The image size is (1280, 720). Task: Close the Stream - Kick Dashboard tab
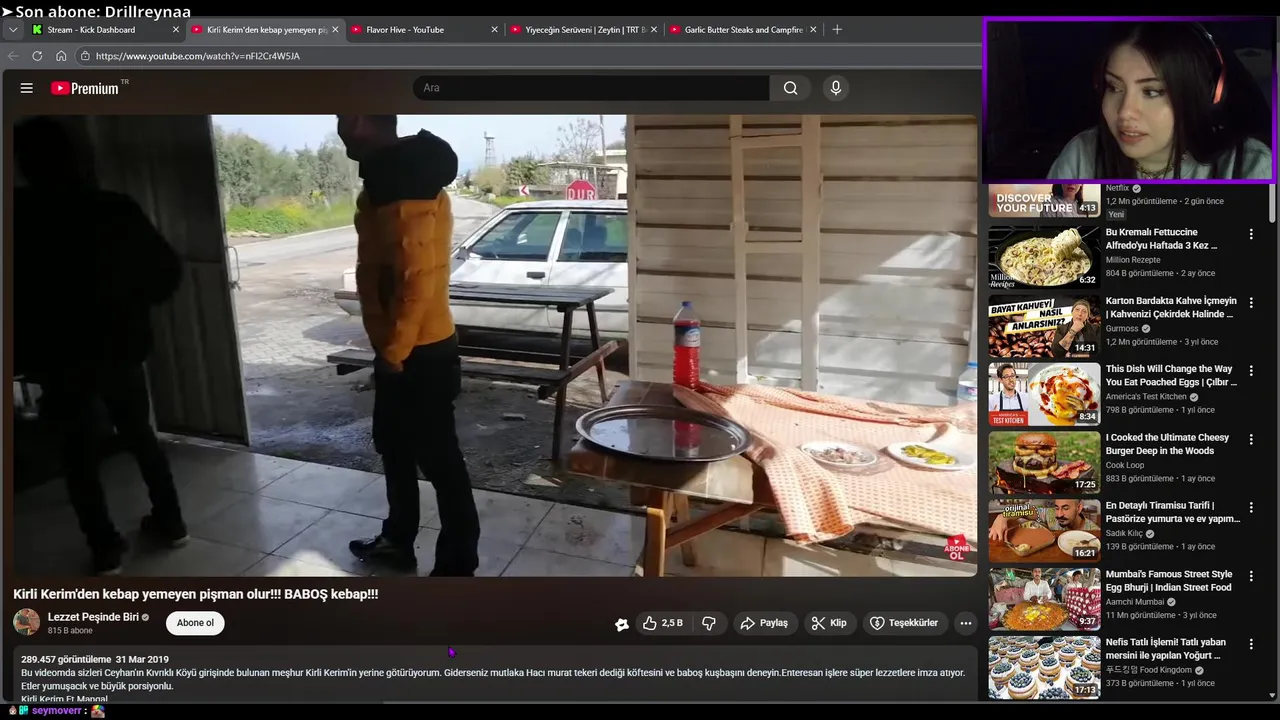point(175,30)
